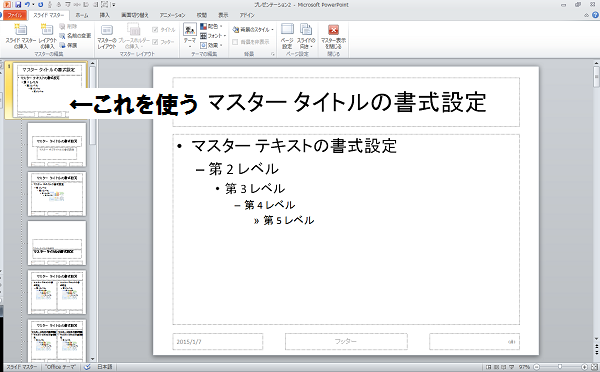Select the フッター footer placeholder
Screen dimensions: 600x372
346,341
